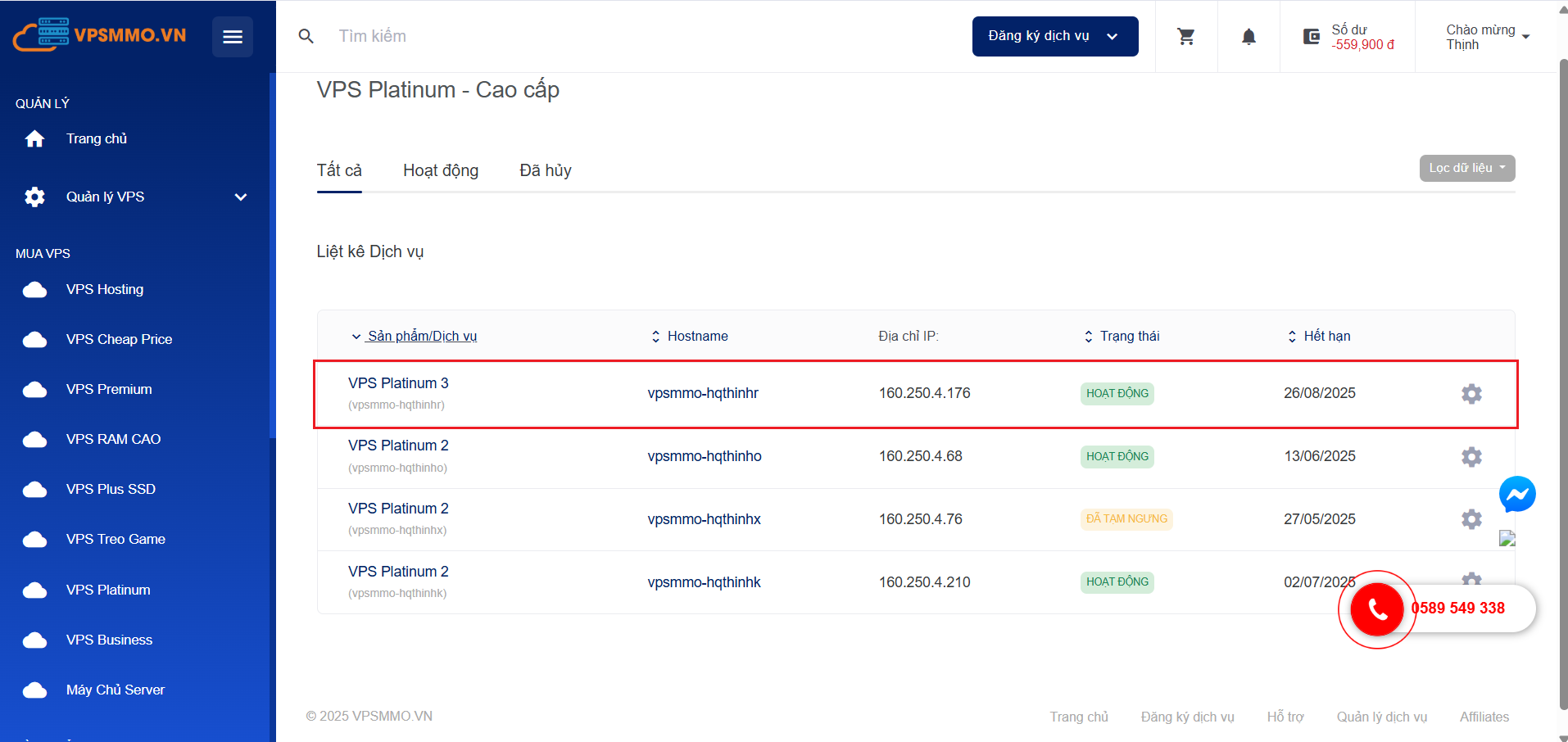The image size is (1568, 742).
Task: Open the Messenger chat bubble
Action: (x=1517, y=495)
